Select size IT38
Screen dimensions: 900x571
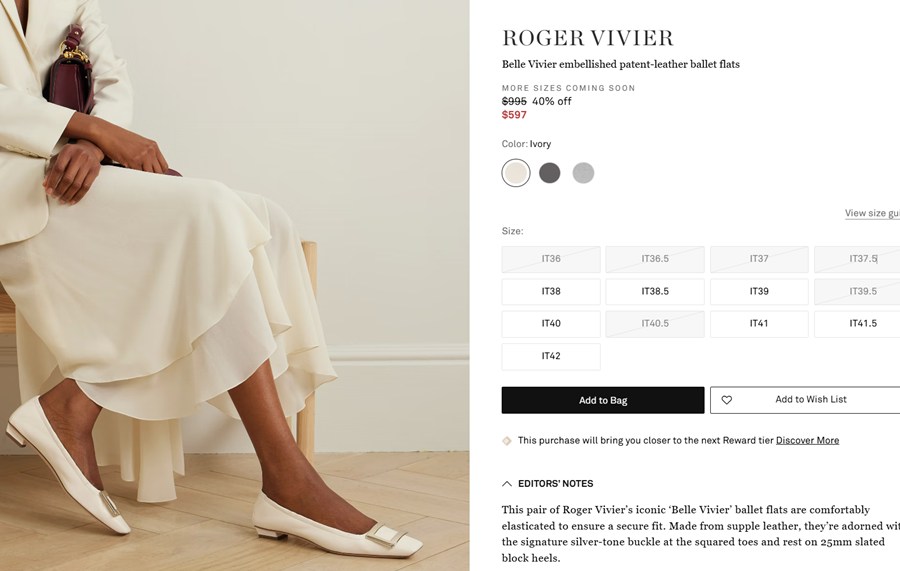pos(551,292)
